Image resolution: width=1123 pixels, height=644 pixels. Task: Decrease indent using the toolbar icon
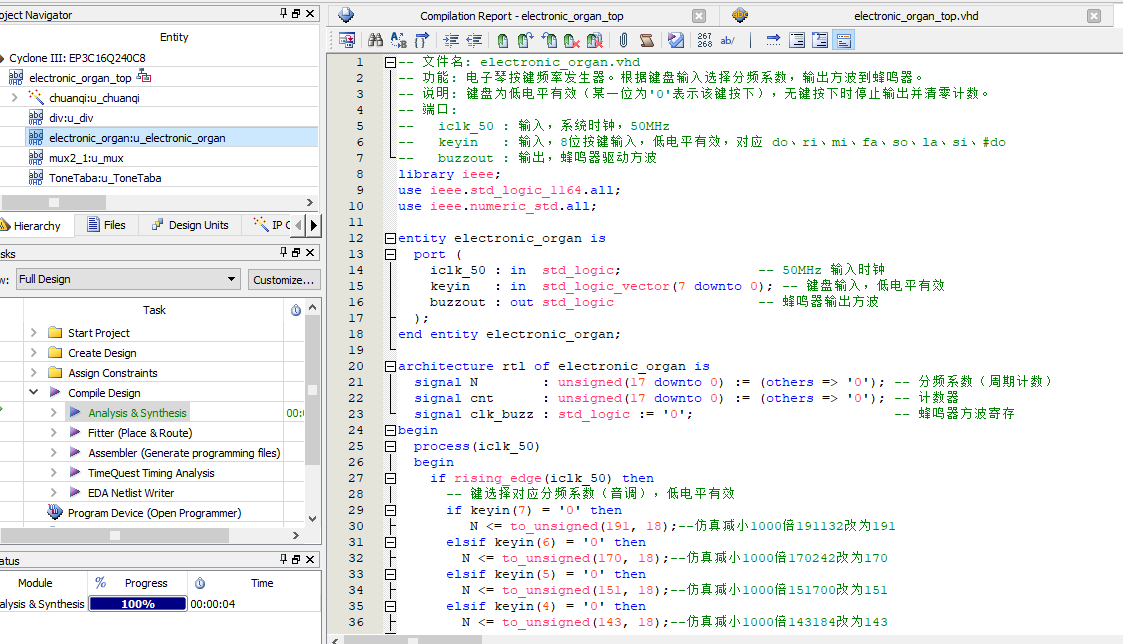point(473,40)
